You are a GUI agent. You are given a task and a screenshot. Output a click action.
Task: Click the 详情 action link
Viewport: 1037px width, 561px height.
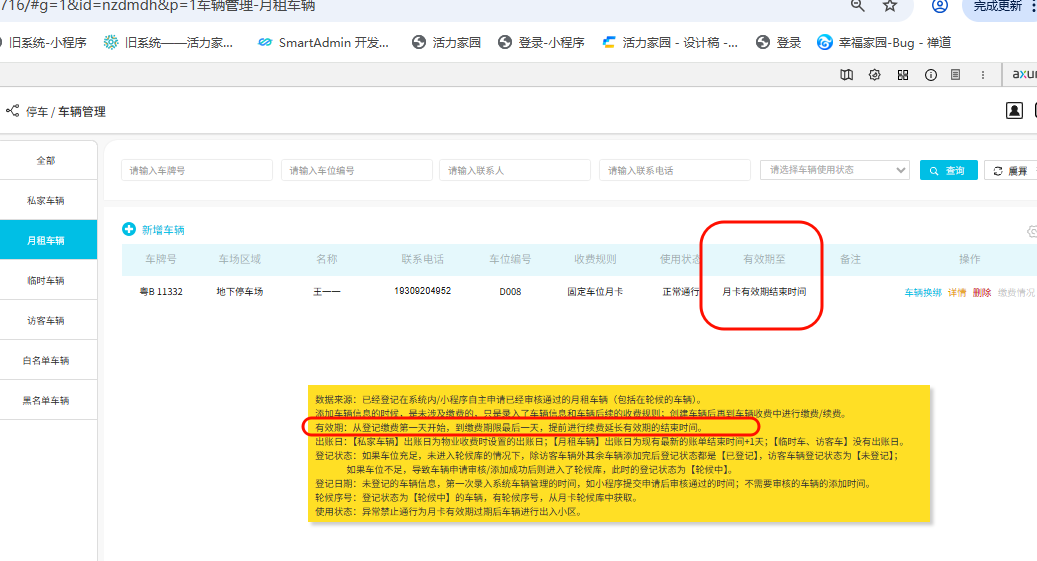click(x=957, y=292)
